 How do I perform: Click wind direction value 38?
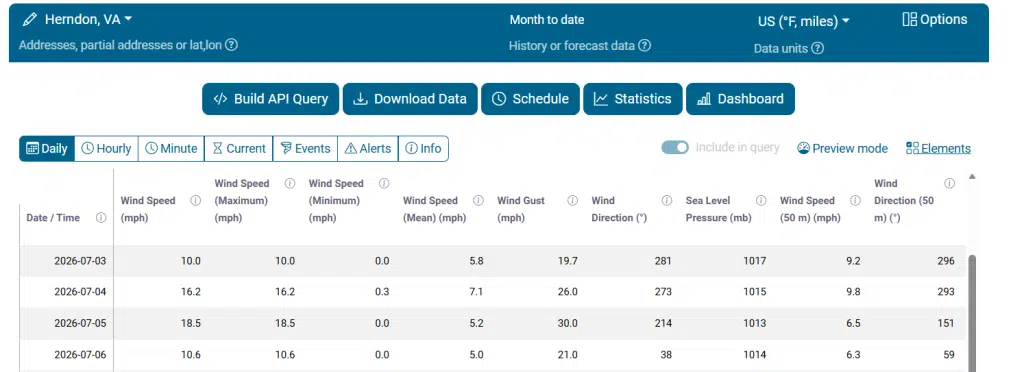click(665, 354)
